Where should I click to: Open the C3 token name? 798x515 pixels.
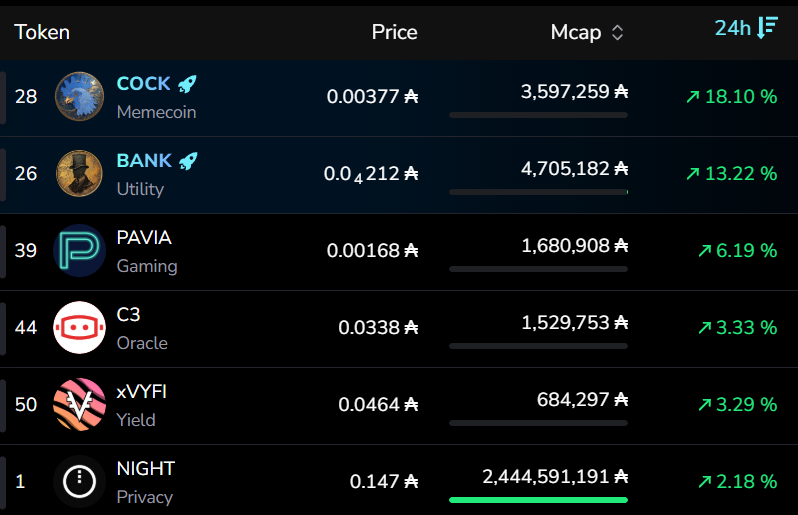tap(128, 314)
